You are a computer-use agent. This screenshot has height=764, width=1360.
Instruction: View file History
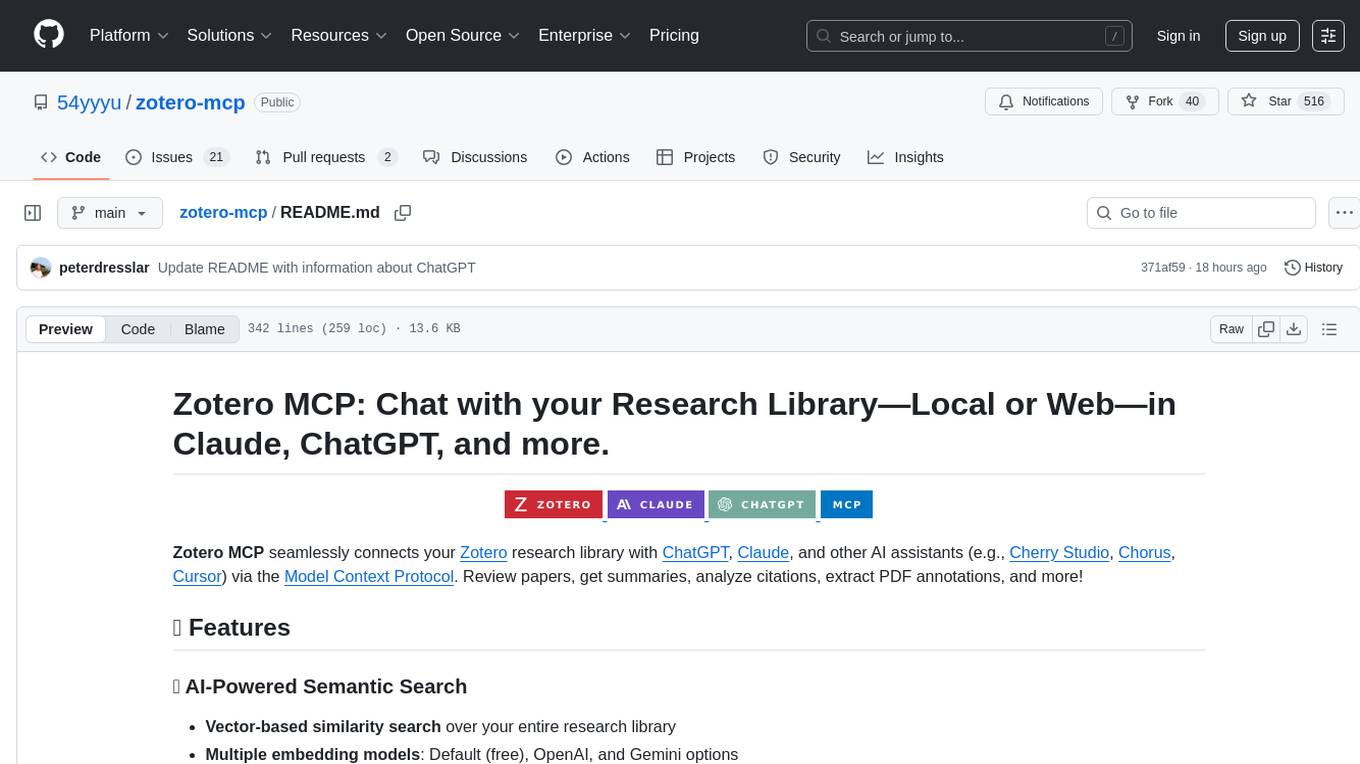click(1313, 268)
